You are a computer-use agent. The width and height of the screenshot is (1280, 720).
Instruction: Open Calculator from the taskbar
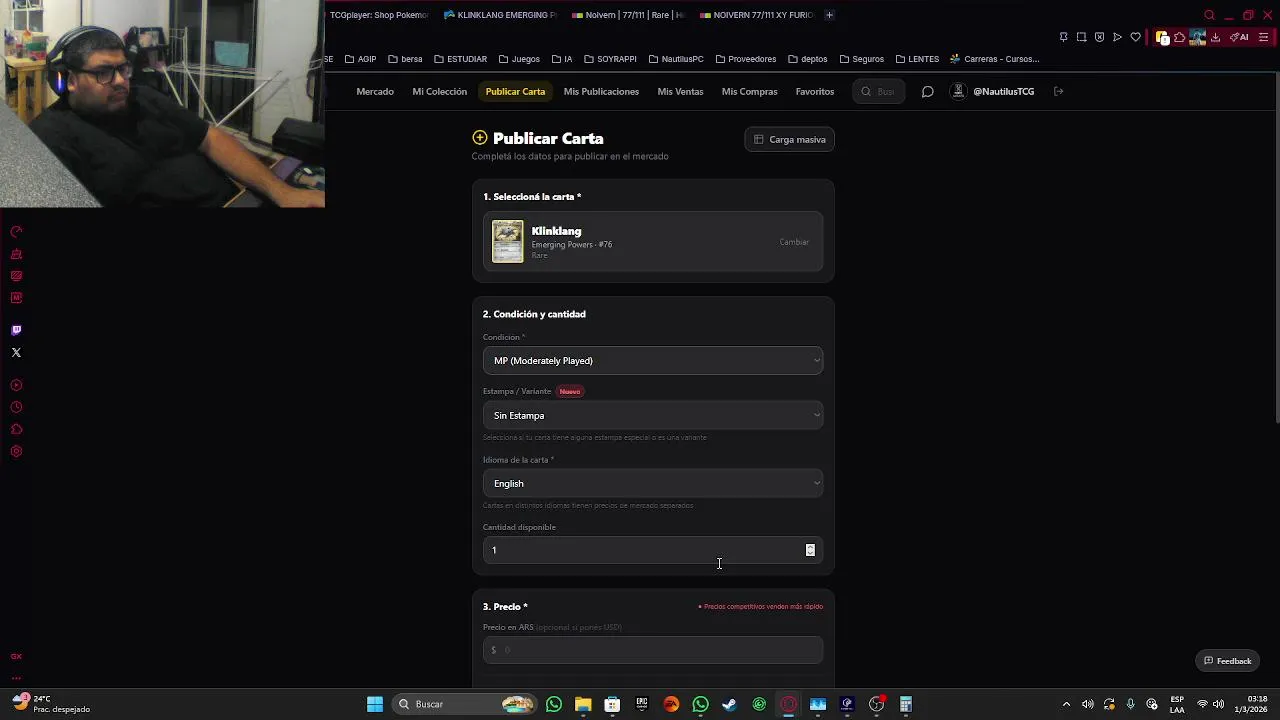(906, 704)
